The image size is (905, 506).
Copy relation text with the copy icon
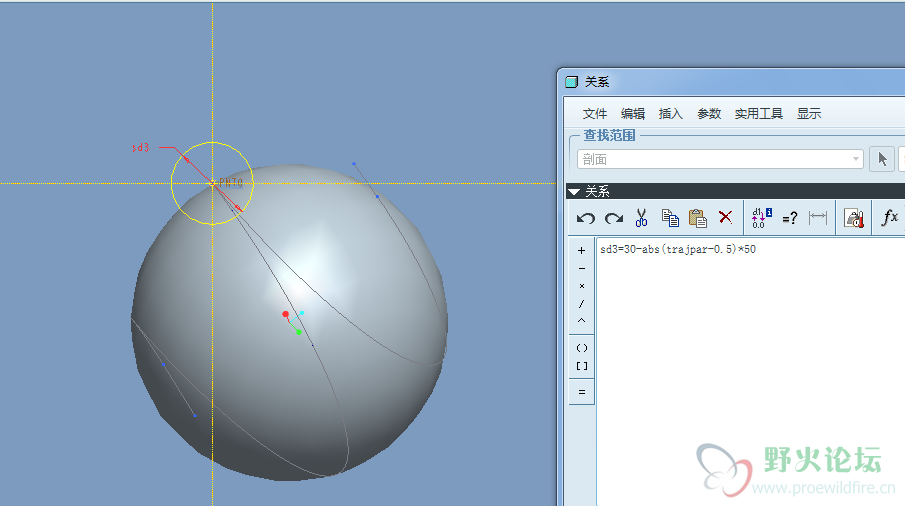(x=670, y=218)
